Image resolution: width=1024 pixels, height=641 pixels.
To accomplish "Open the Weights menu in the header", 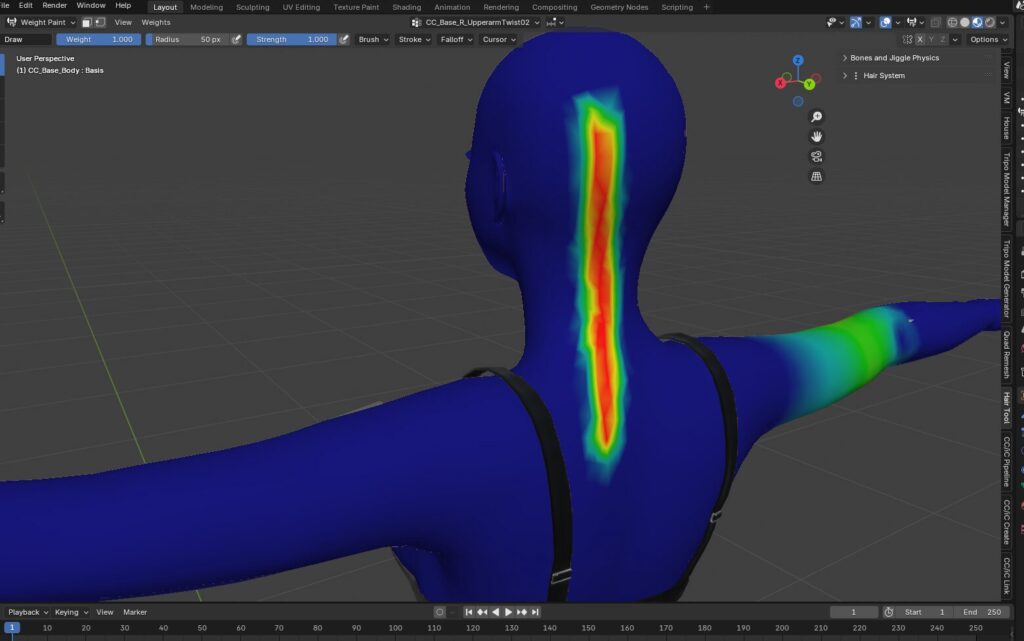I will point(155,22).
